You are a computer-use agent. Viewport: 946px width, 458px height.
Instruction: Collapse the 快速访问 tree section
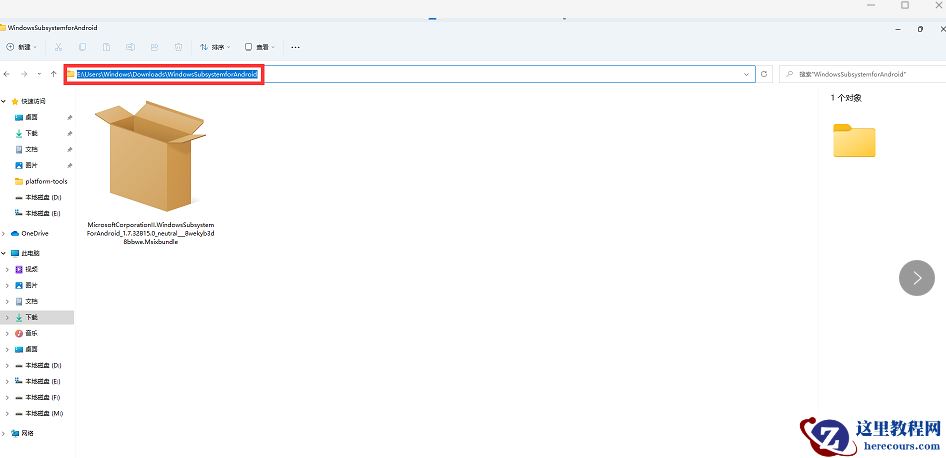[x=4, y=101]
